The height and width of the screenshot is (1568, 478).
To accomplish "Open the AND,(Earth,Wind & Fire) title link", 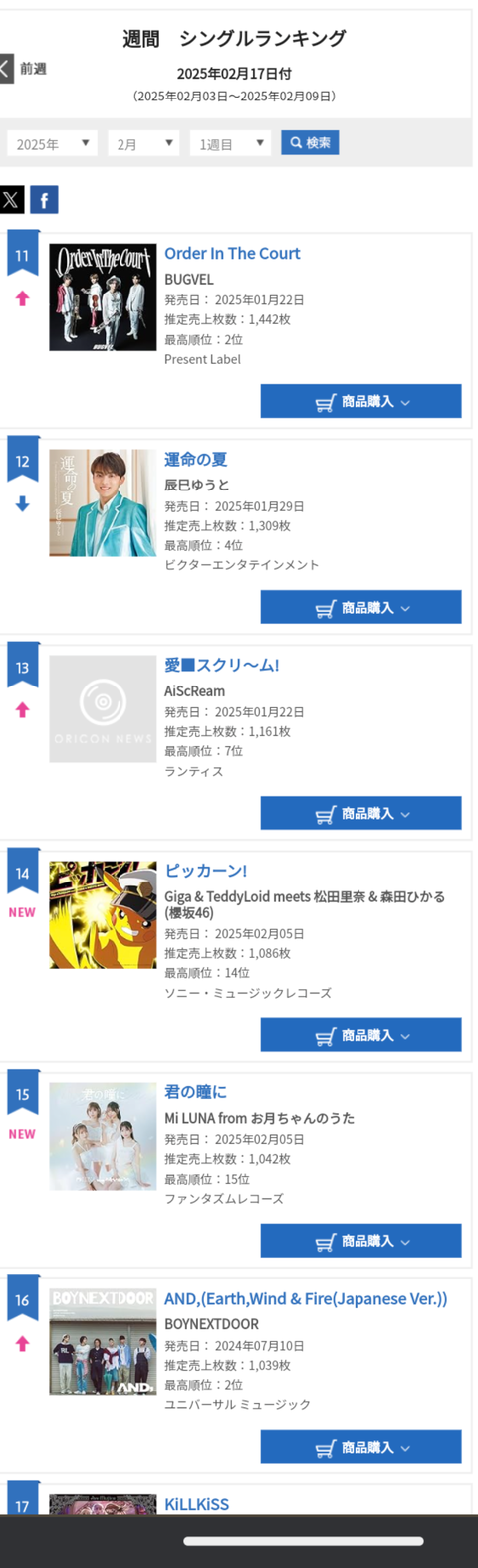I will tap(306, 1299).
